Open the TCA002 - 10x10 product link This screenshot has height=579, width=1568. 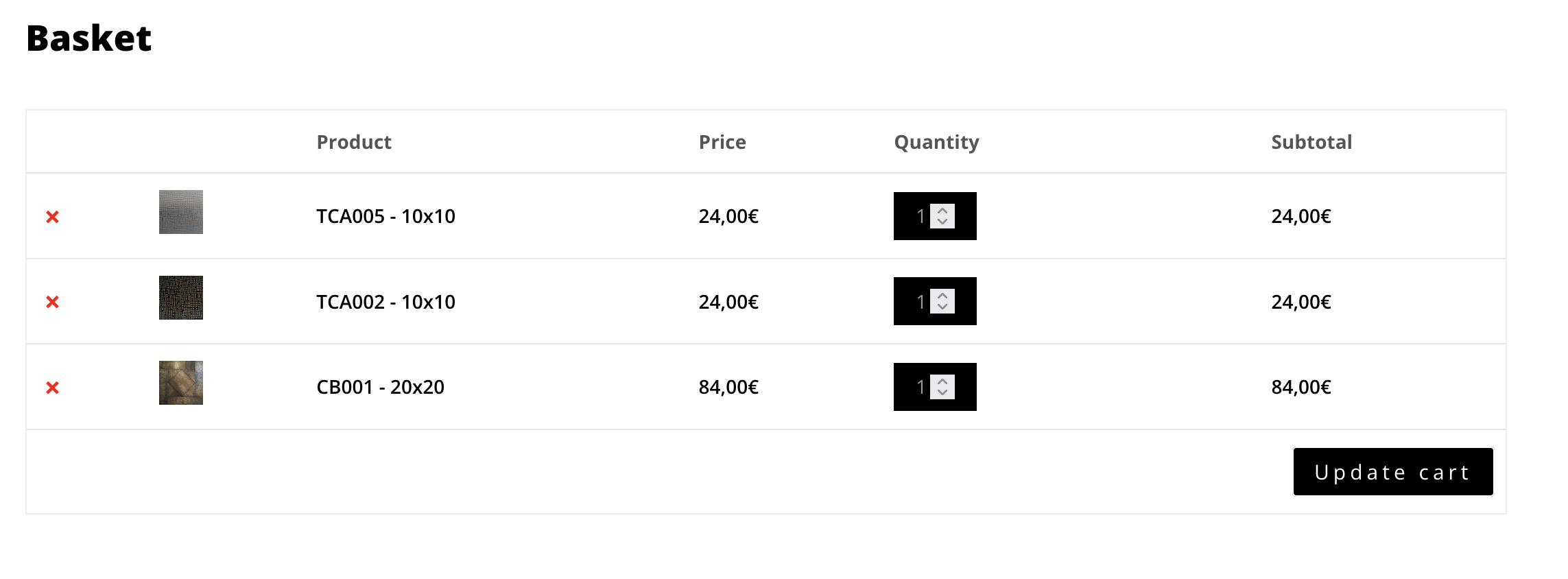pyautogui.click(x=385, y=302)
